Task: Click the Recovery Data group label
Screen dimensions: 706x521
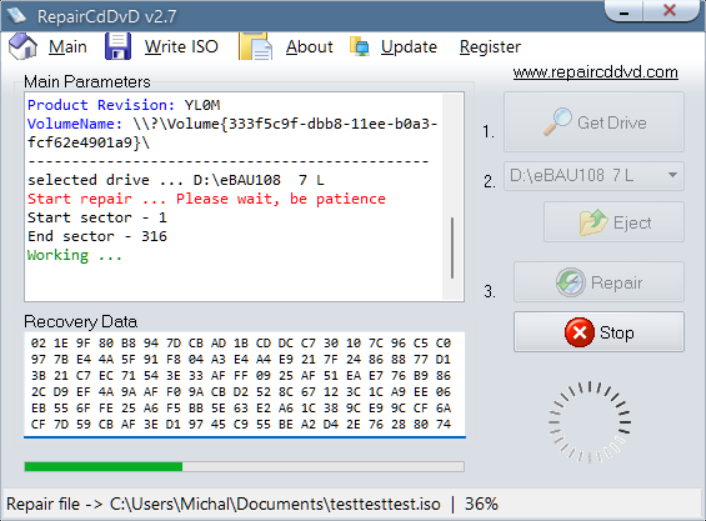Action: [x=81, y=322]
